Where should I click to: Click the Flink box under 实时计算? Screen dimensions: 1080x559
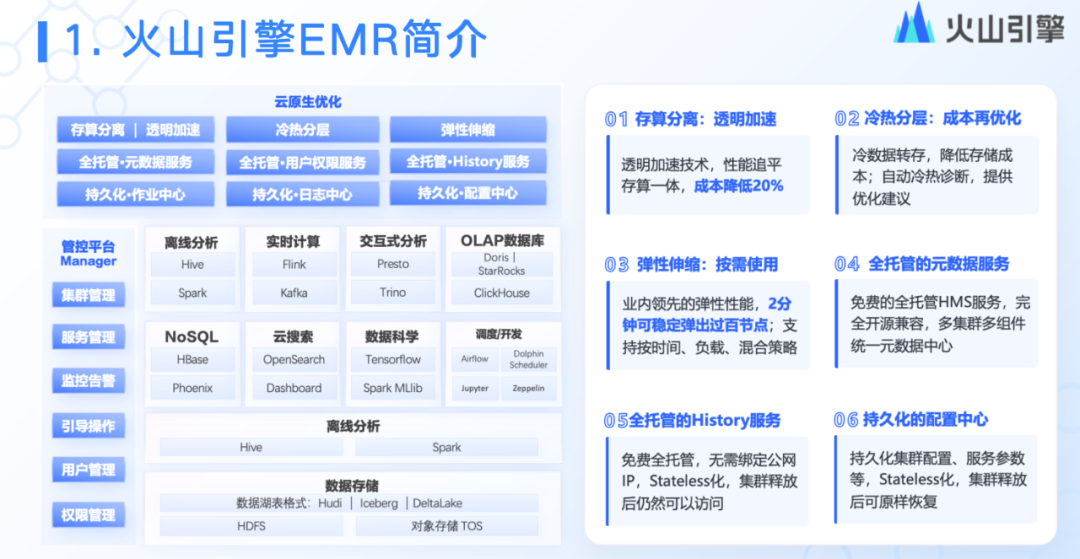[x=293, y=264]
